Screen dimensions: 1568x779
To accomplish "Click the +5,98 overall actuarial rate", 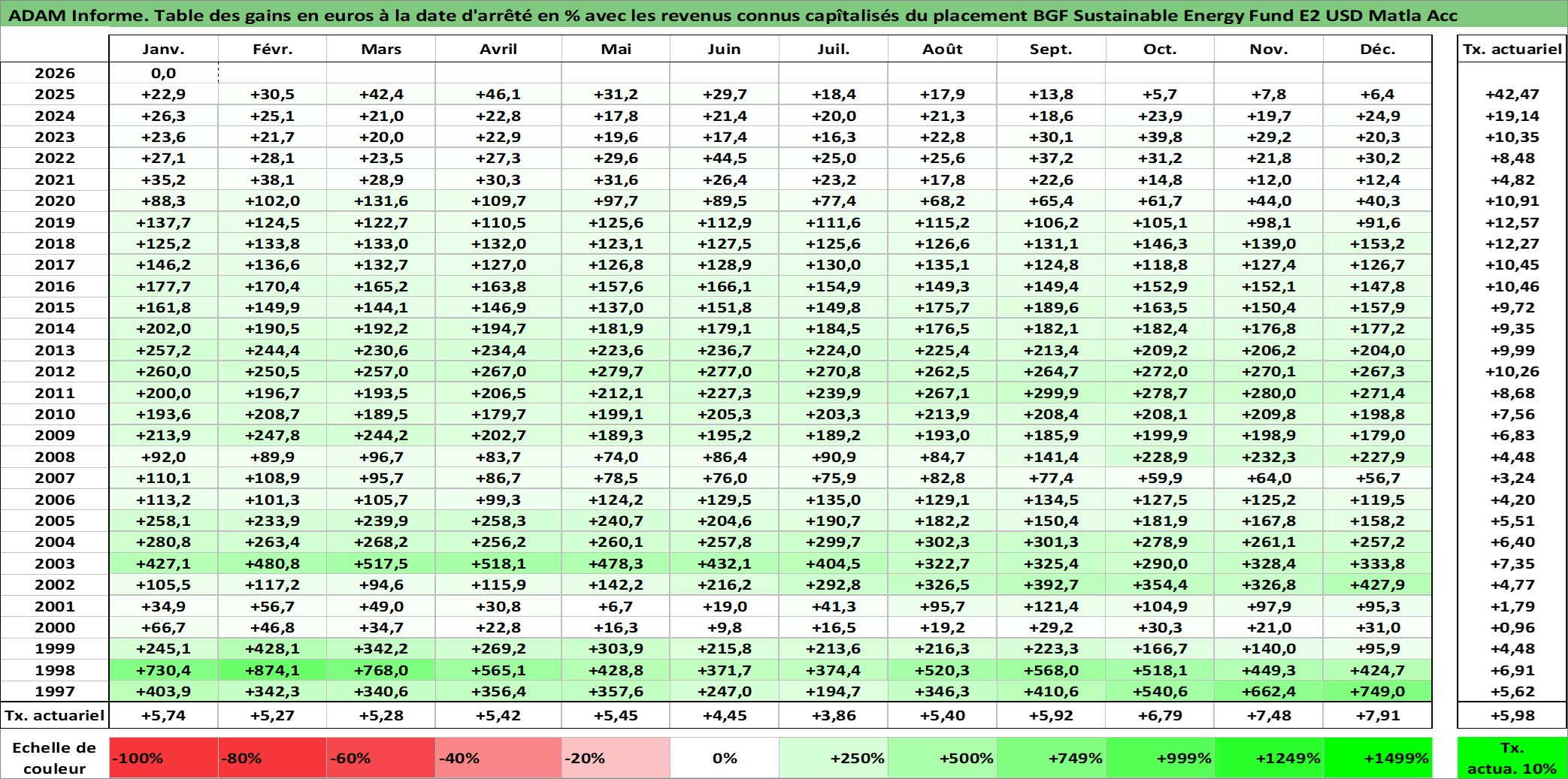I will [1512, 715].
